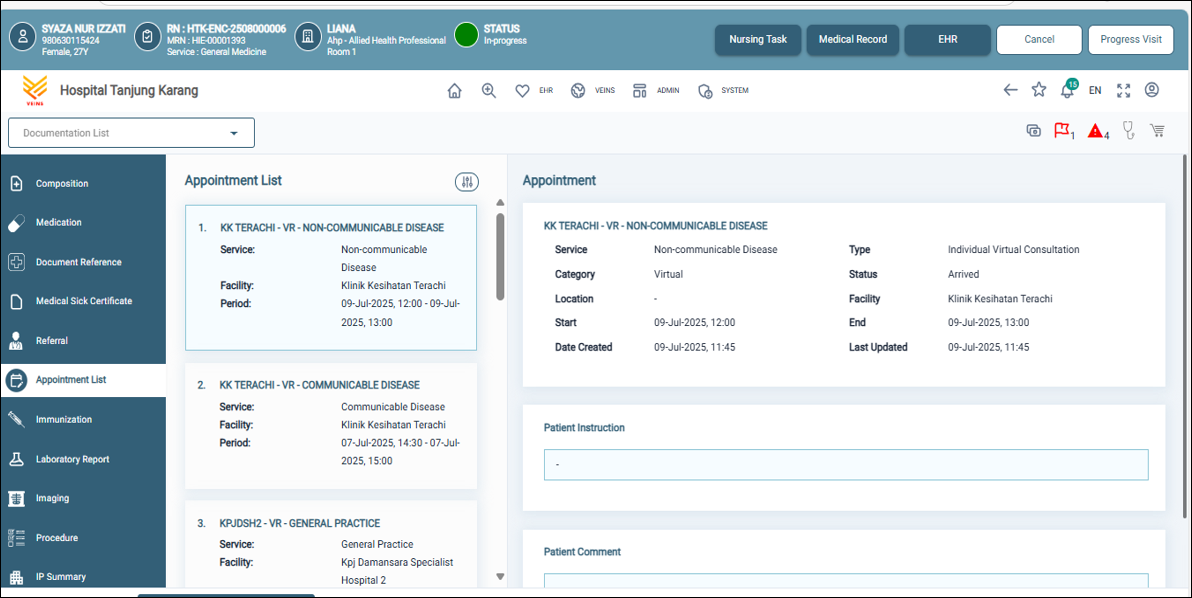Image resolution: width=1192 pixels, height=598 pixels.
Task: Click the stethoscope icon
Action: [1128, 131]
